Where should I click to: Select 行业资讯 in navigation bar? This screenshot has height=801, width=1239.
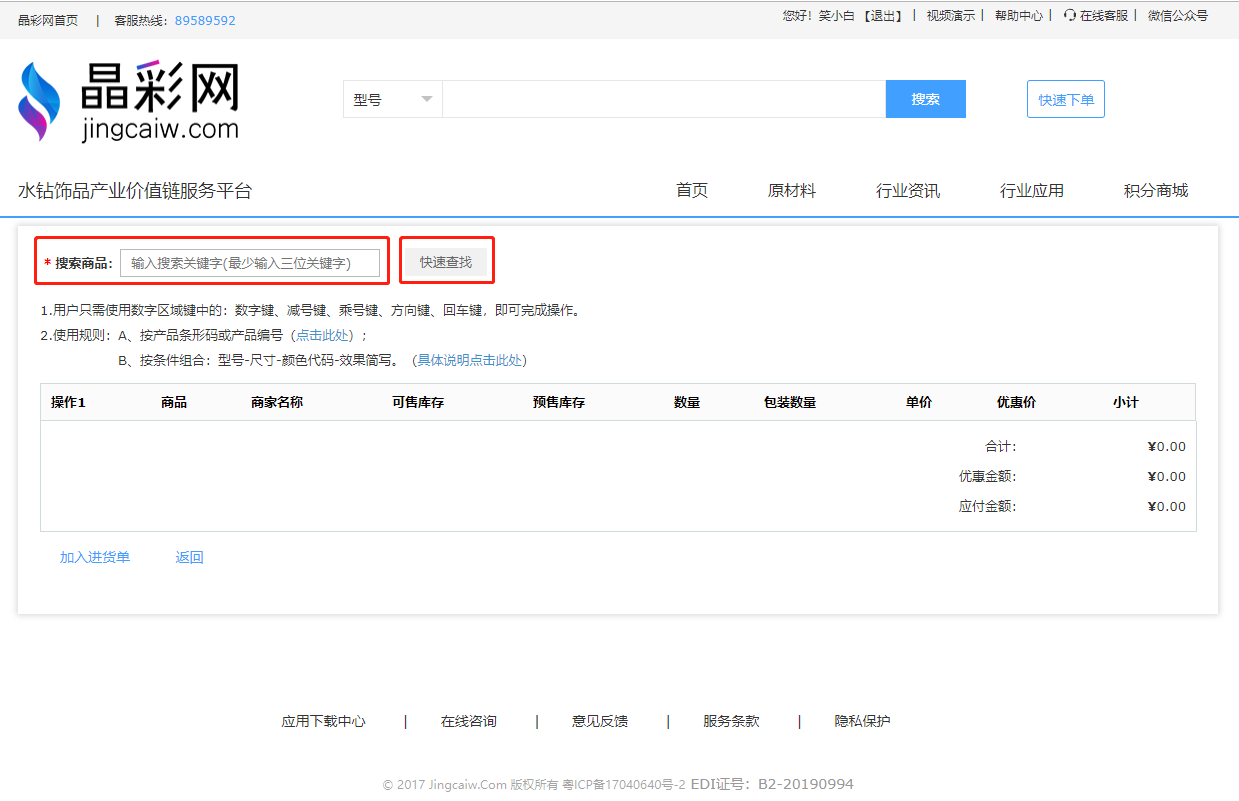[907, 191]
